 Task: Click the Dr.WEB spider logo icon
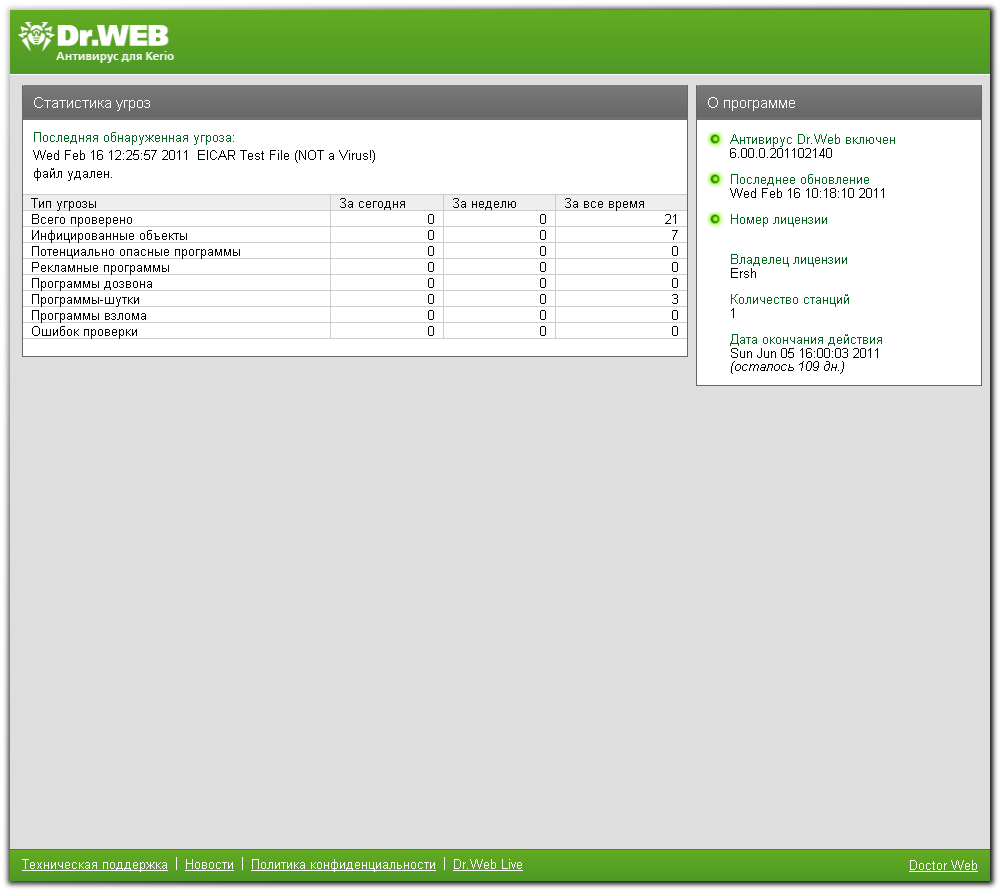click(36, 36)
